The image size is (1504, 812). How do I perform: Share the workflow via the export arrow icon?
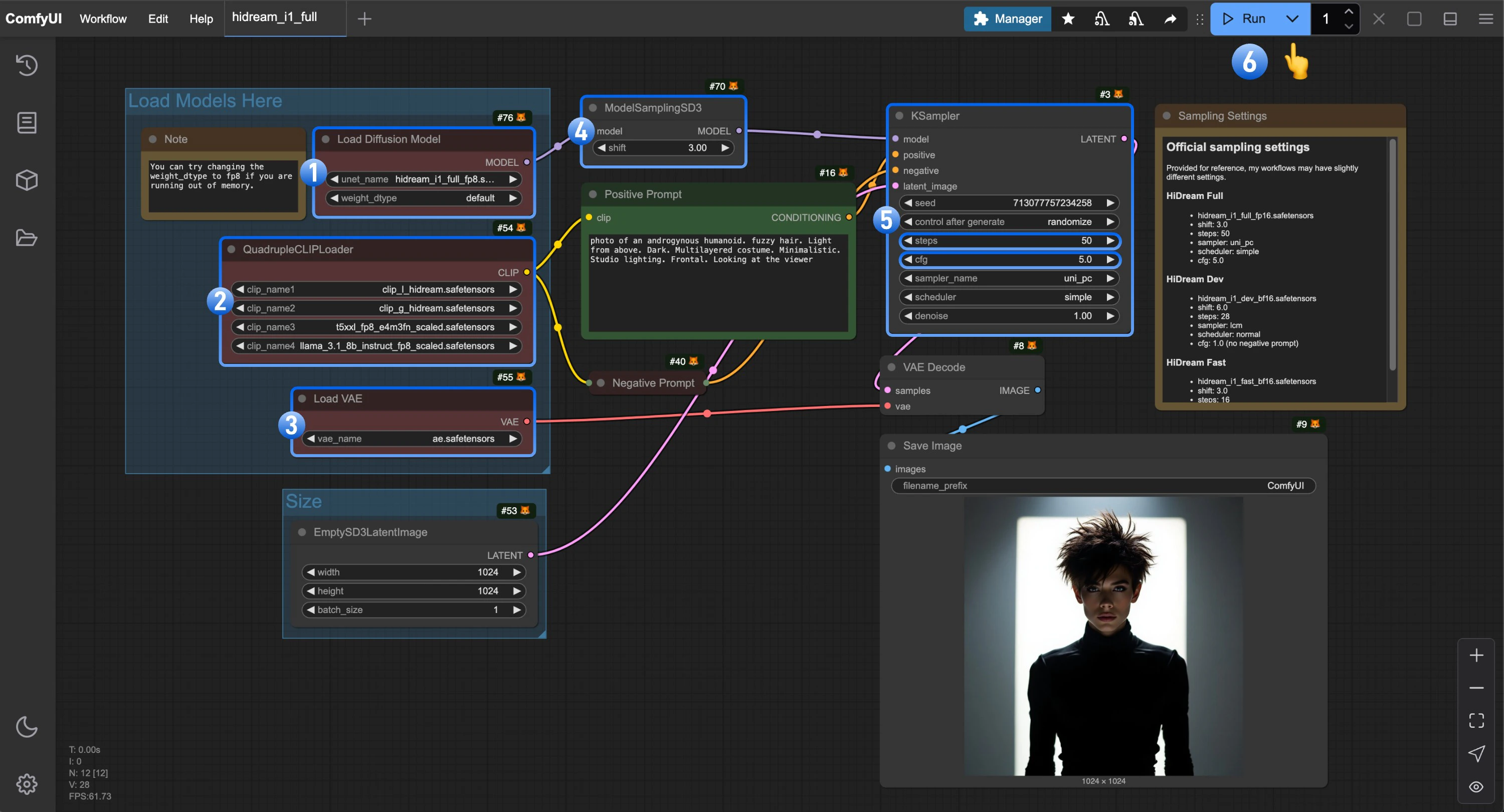pyautogui.click(x=1170, y=19)
